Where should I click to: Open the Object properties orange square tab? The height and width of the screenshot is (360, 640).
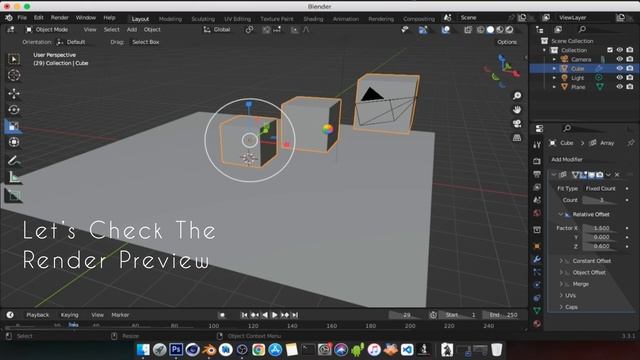537,246
